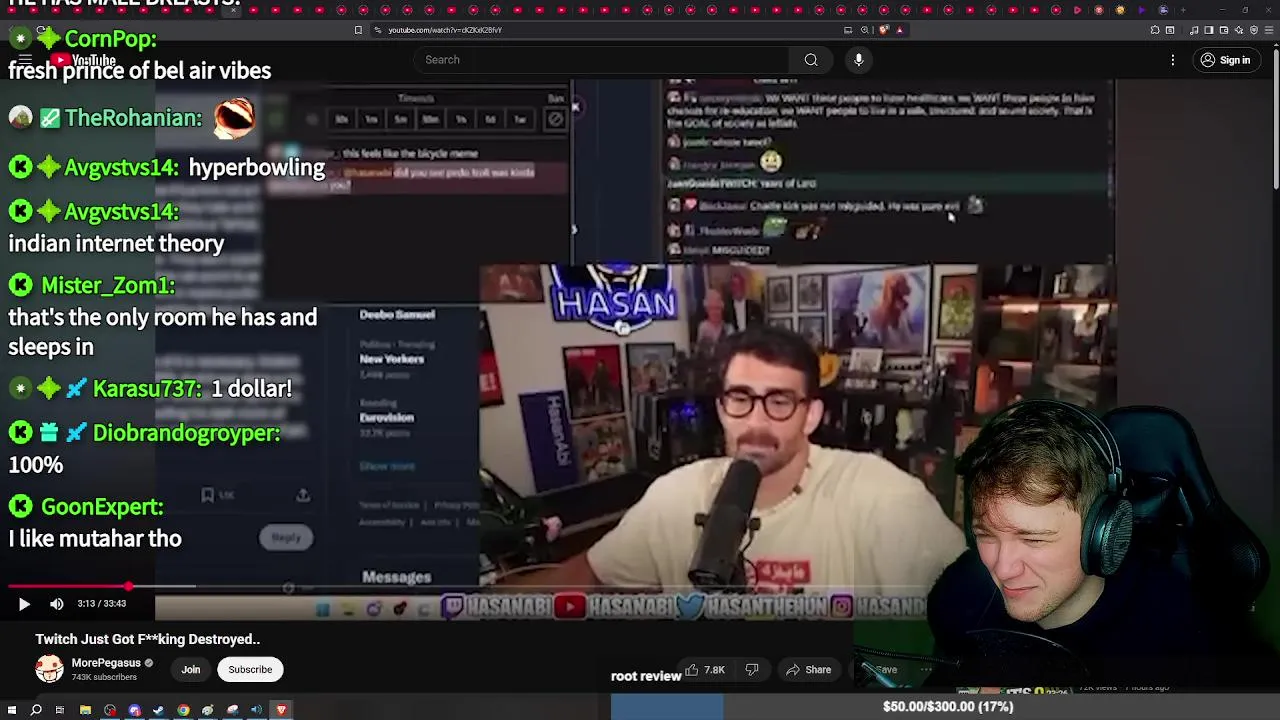Viewport: 1280px width, 720px height.
Task: Open File Explorer from the taskbar
Action: (x=85, y=710)
